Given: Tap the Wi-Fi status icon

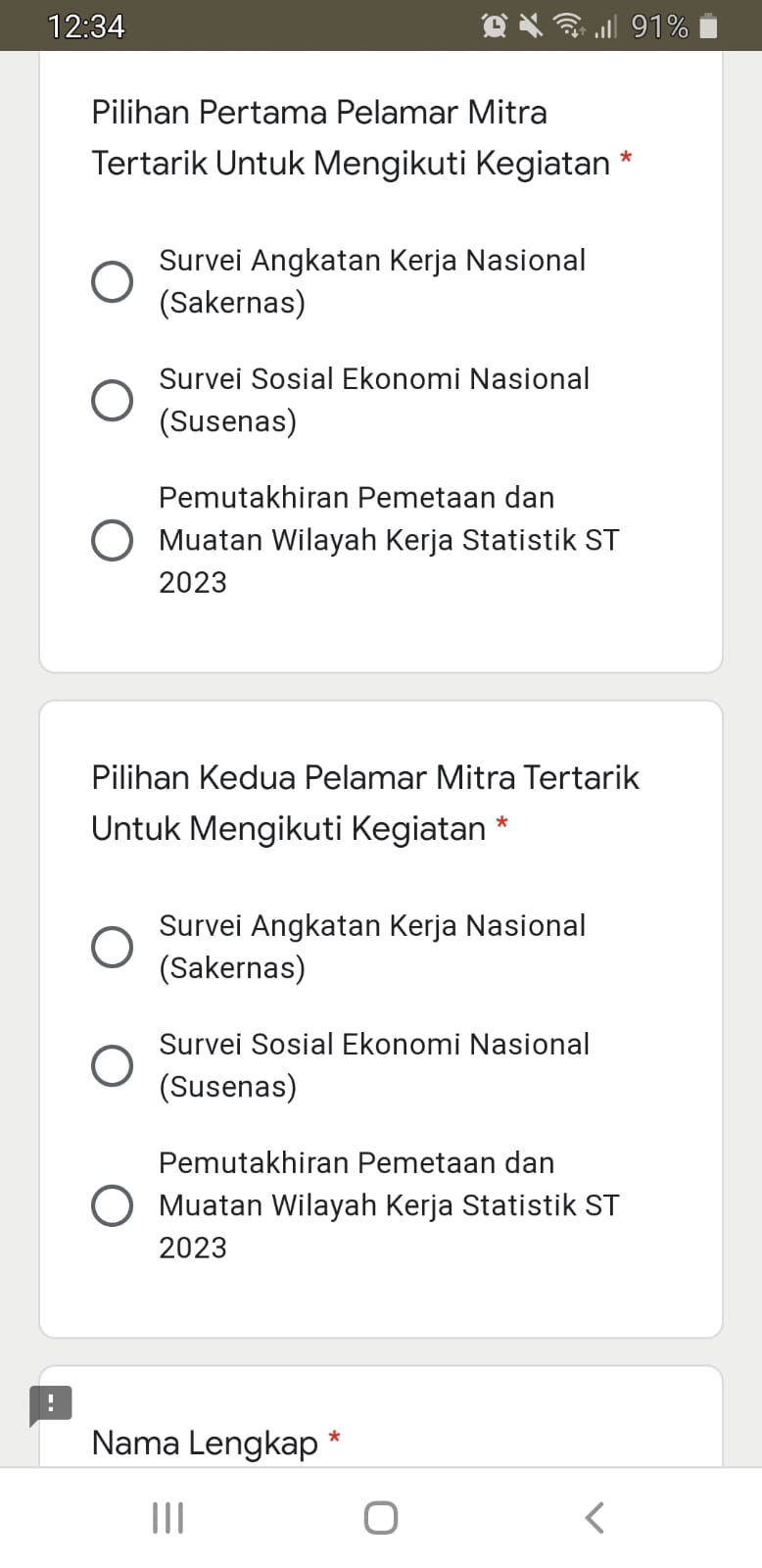Looking at the screenshot, I should click(568, 26).
